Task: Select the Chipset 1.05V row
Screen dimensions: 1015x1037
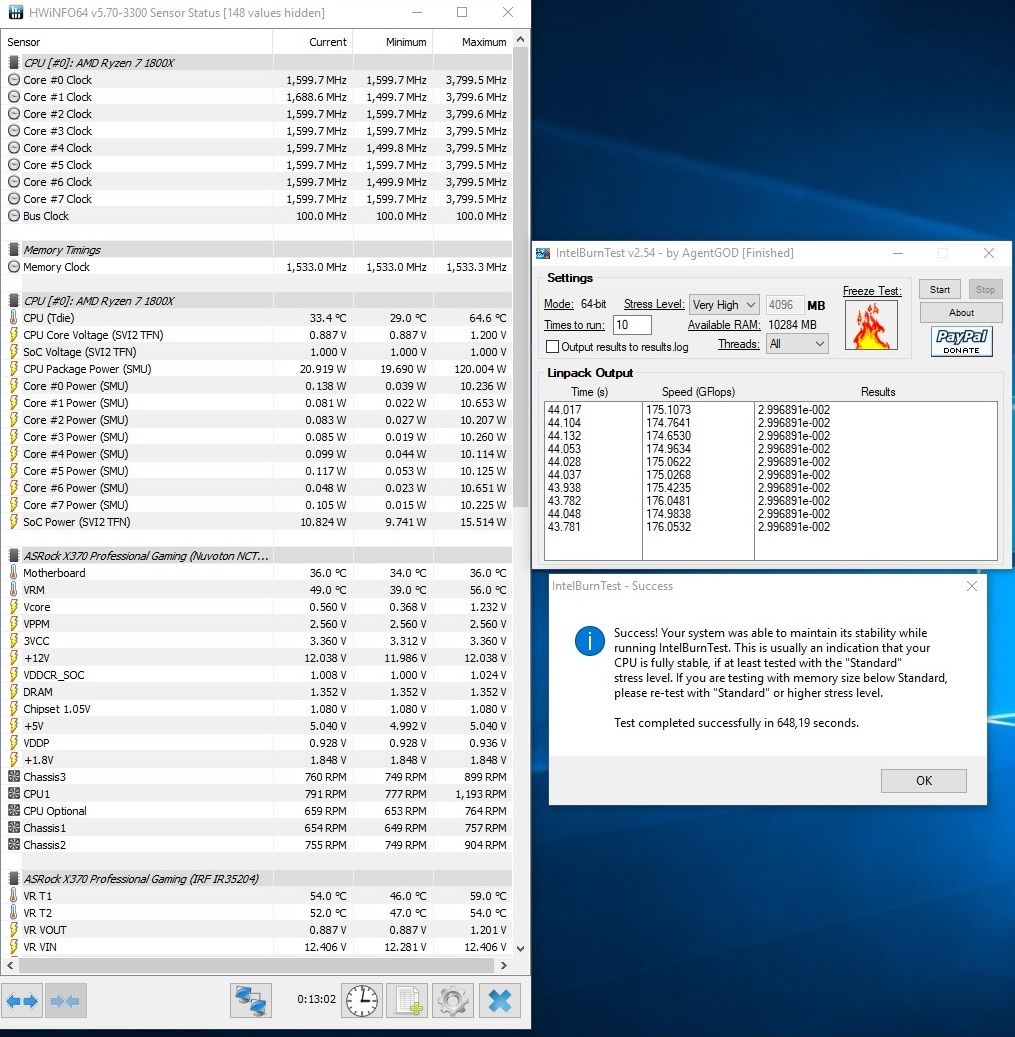Action: pyautogui.click(x=257, y=709)
